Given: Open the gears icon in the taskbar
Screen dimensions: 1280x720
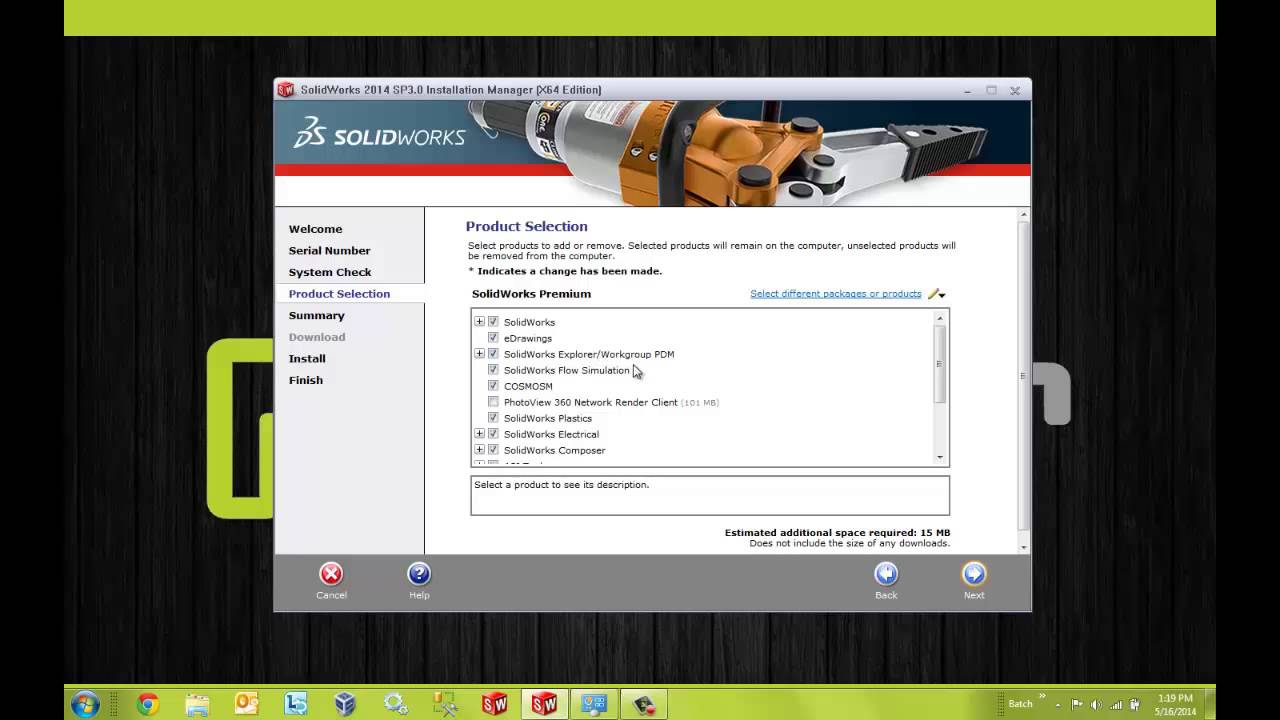Looking at the screenshot, I should pyautogui.click(x=395, y=704).
